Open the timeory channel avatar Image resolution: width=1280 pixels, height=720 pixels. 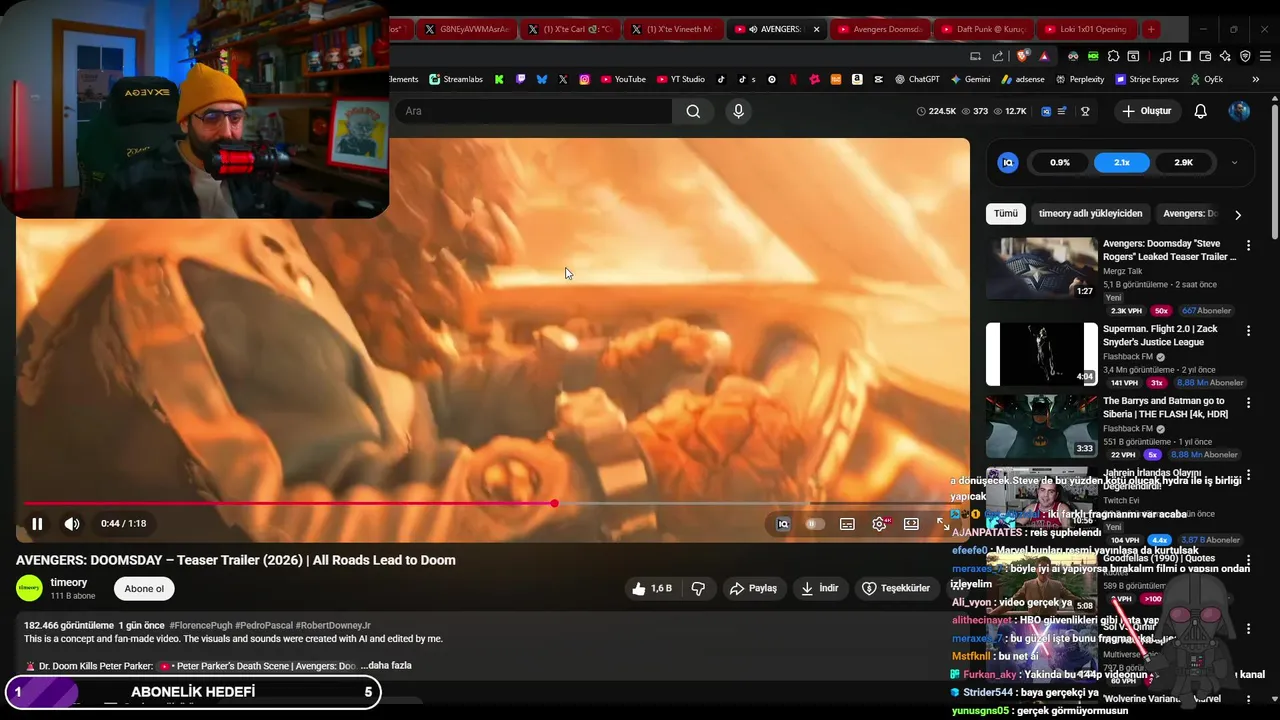point(30,589)
